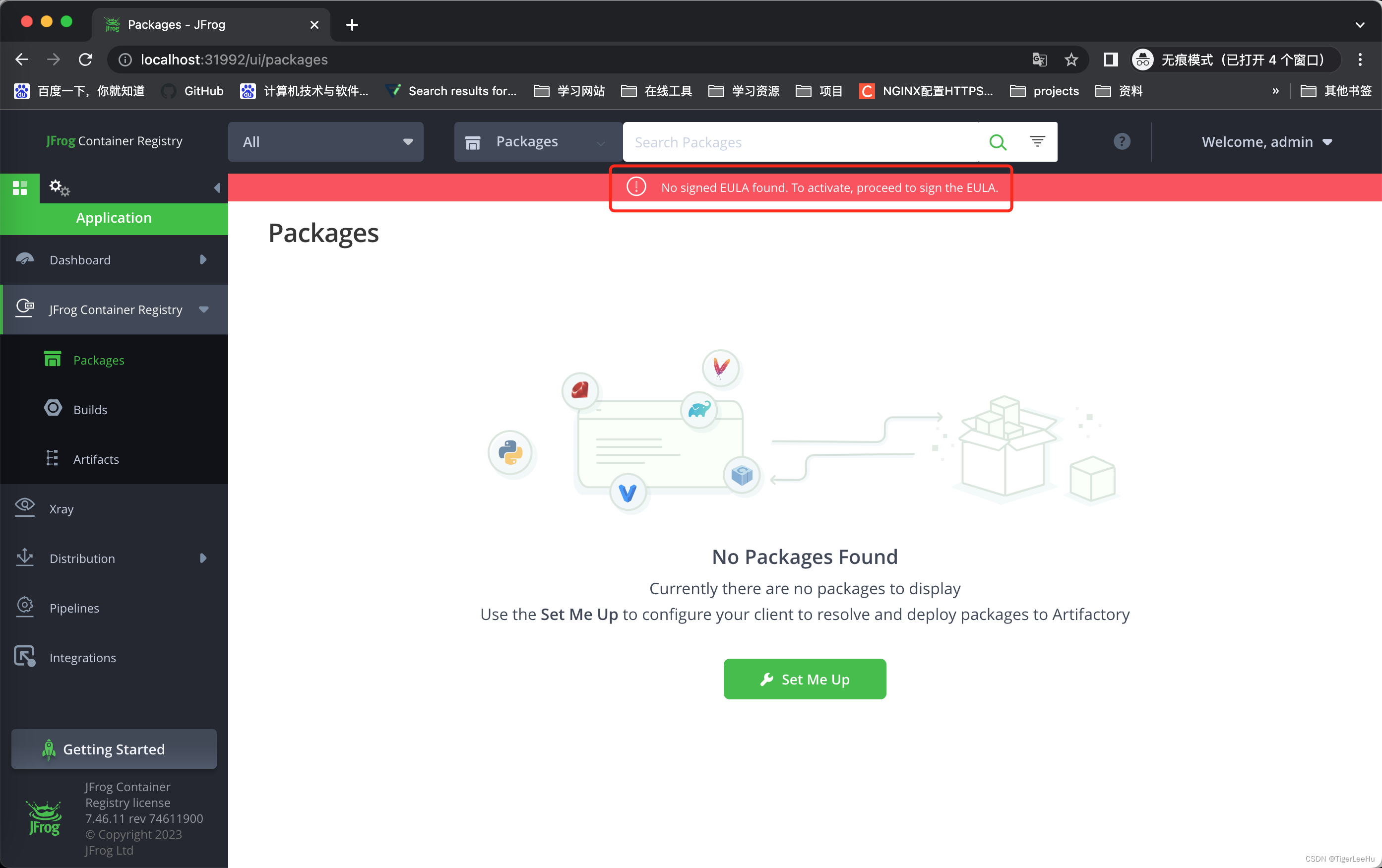The width and height of the screenshot is (1382, 868).
Task: Click the Set Me Up button
Action: pyautogui.click(x=805, y=679)
